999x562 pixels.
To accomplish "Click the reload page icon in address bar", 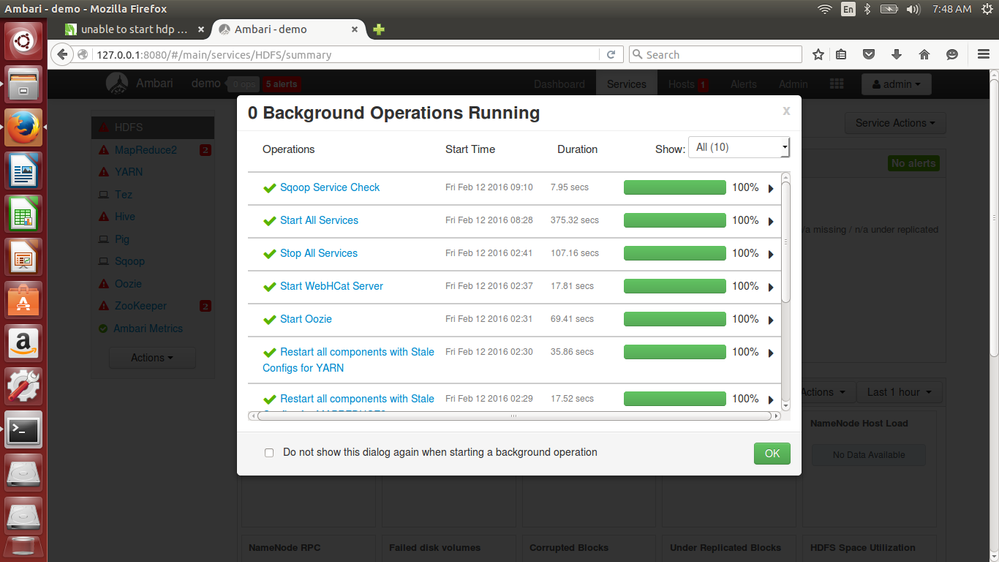I will point(611,55).
